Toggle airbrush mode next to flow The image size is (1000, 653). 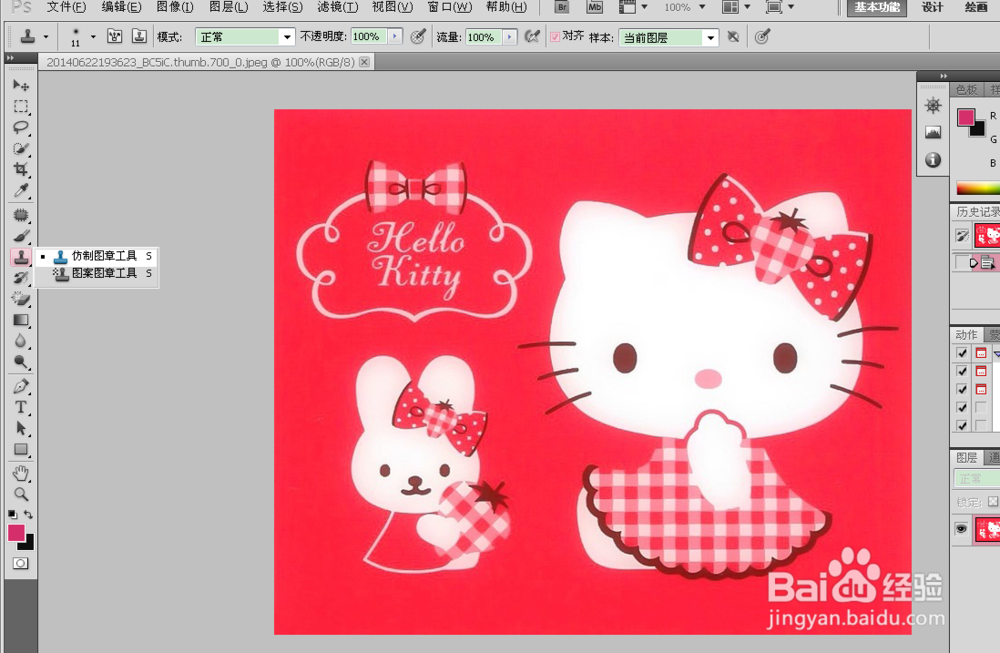(532, 37)
